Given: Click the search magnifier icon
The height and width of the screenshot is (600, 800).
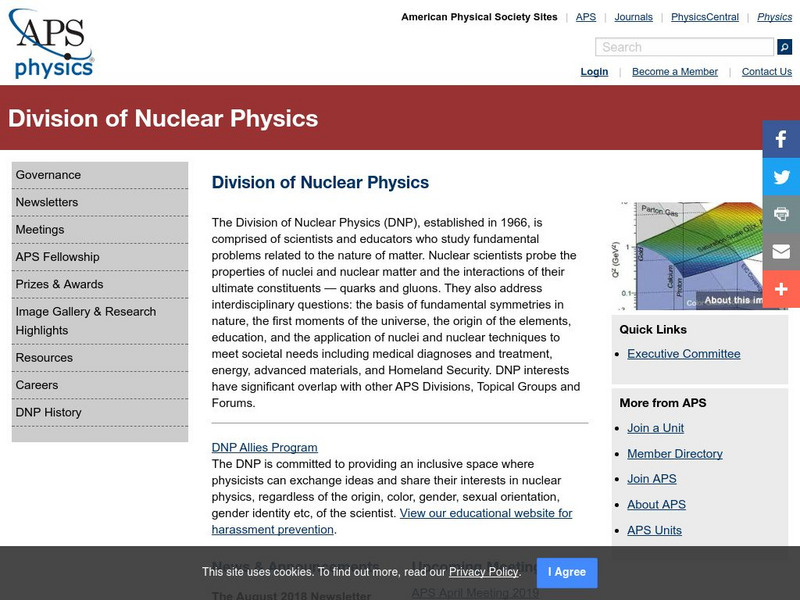Looking at the screenshot, I should coord(784,47).
